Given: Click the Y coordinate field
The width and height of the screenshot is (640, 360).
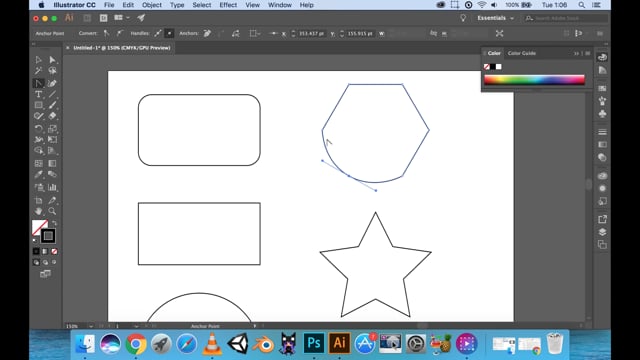Looking at the screenshot, I should (360, 33).
